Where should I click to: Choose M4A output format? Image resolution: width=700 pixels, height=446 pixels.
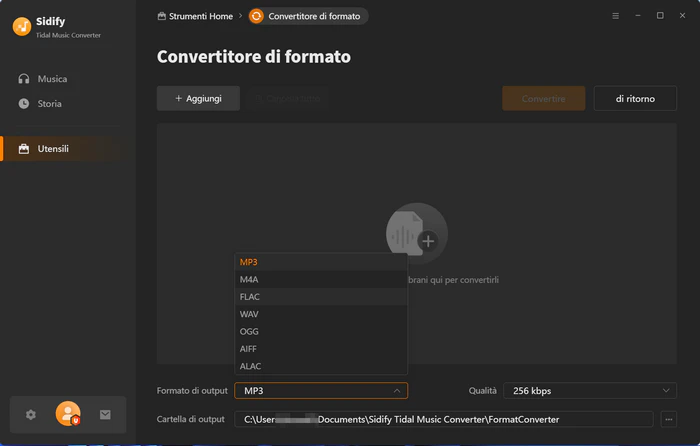(321, 279)
